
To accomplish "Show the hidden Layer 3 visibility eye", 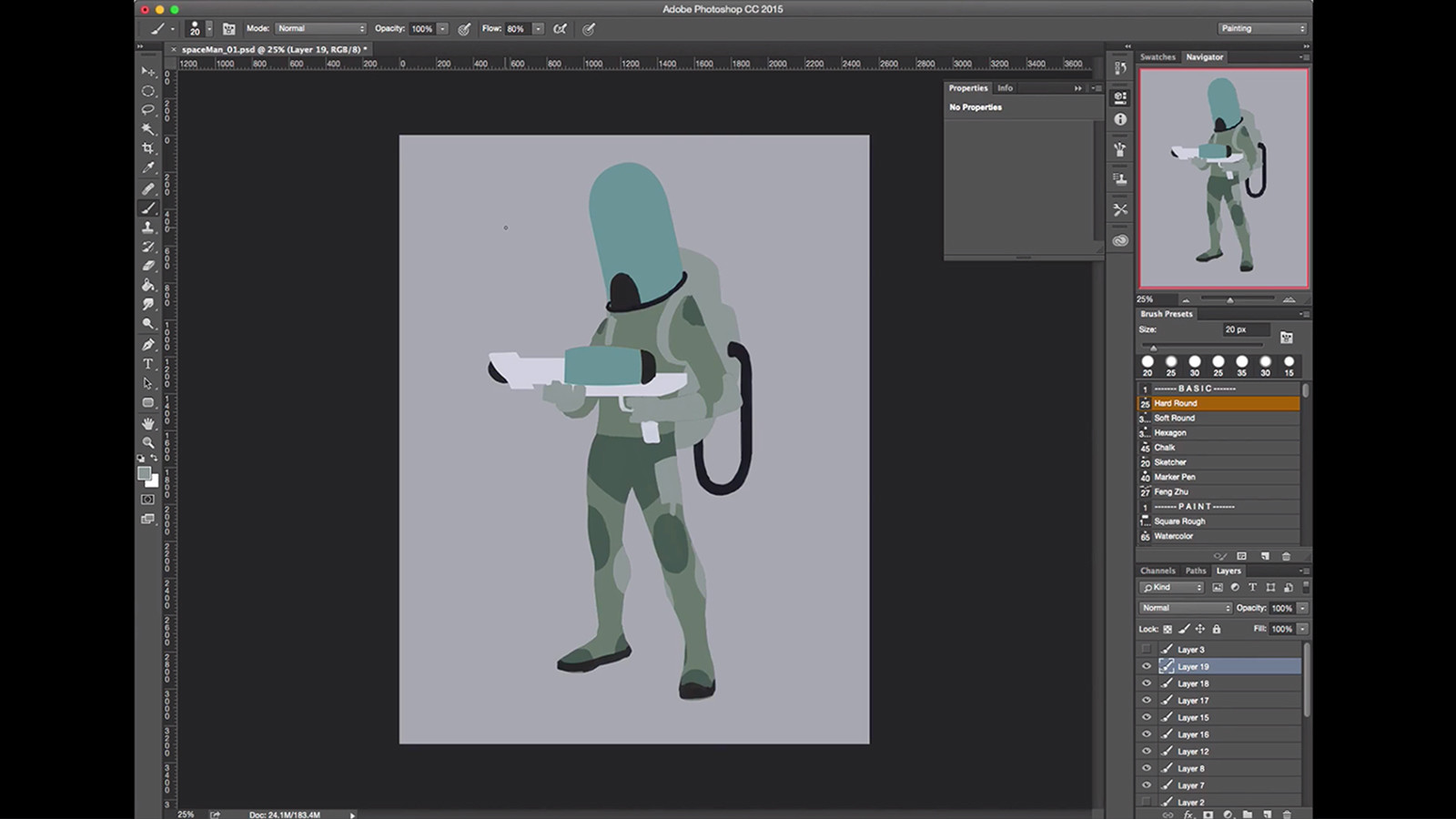I will [x=1147, y=649].
